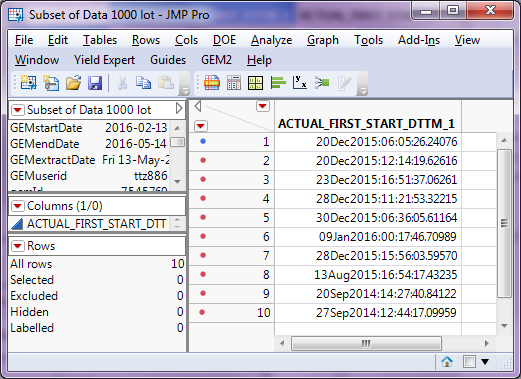Open the column header red triangle menu in the grid
The width and height of the screenshot is (521, 379).
[x=263, y=106]
